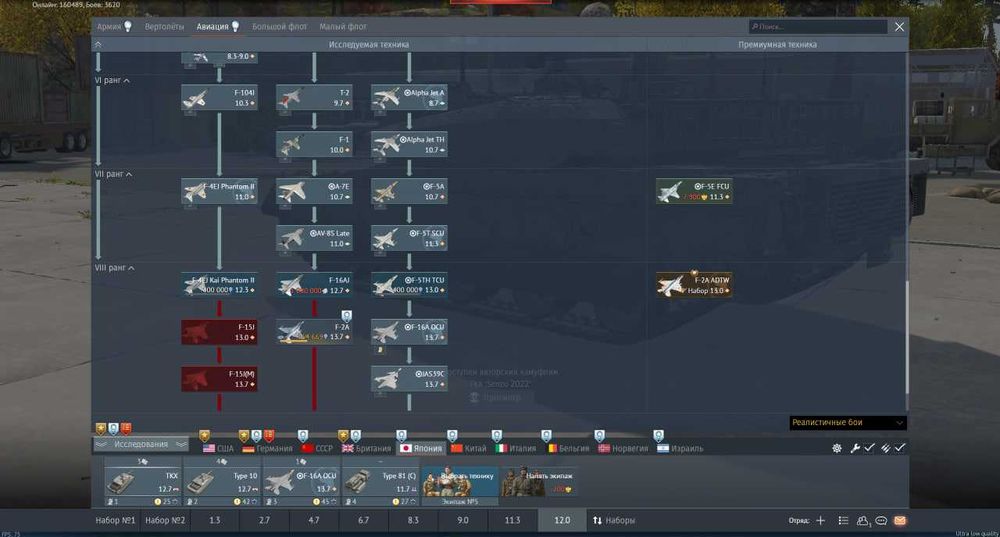Choose preset Набор №2

click(x=165, y=520)
